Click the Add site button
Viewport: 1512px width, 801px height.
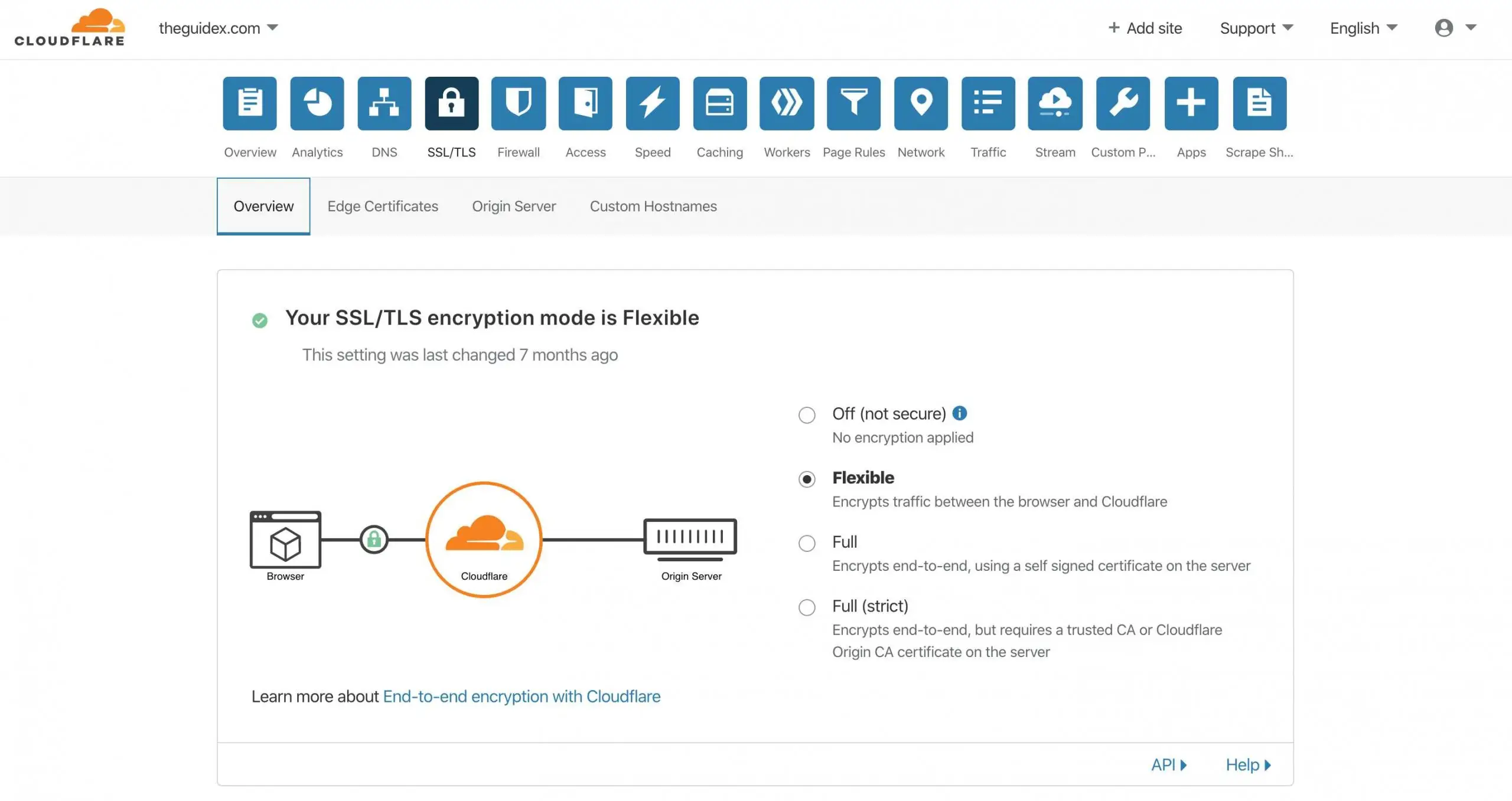(x=1145, y=28)
